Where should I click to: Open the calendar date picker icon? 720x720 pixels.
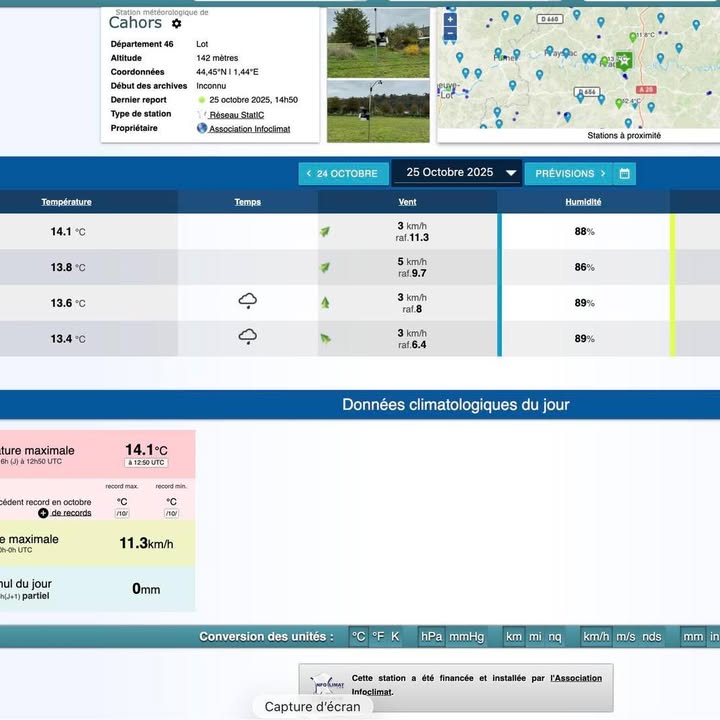click(625, 173)
